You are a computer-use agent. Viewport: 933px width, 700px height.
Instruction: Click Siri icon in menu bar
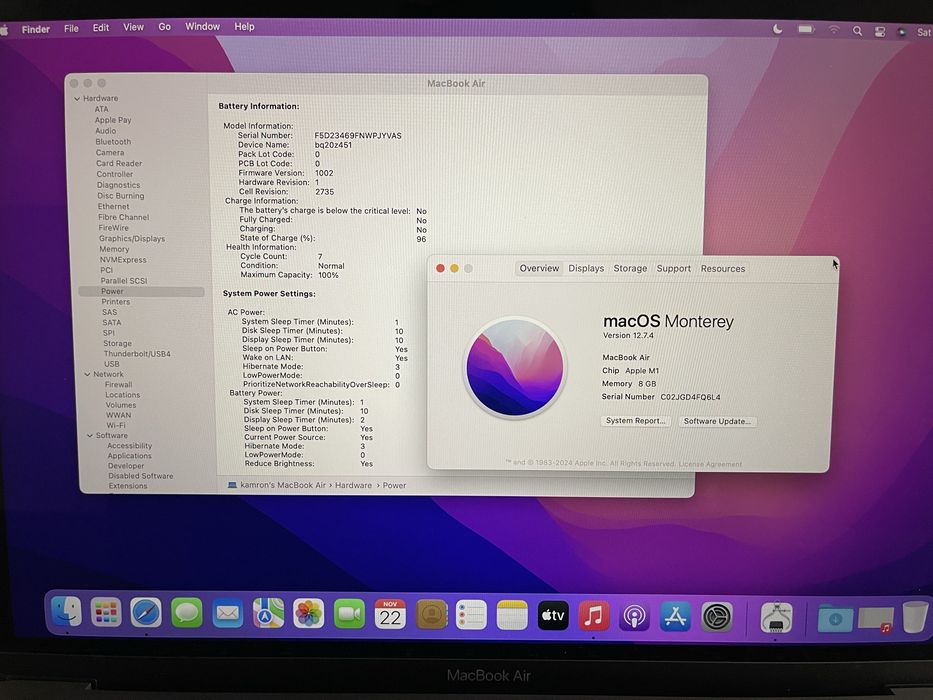[x=902, y=32]
